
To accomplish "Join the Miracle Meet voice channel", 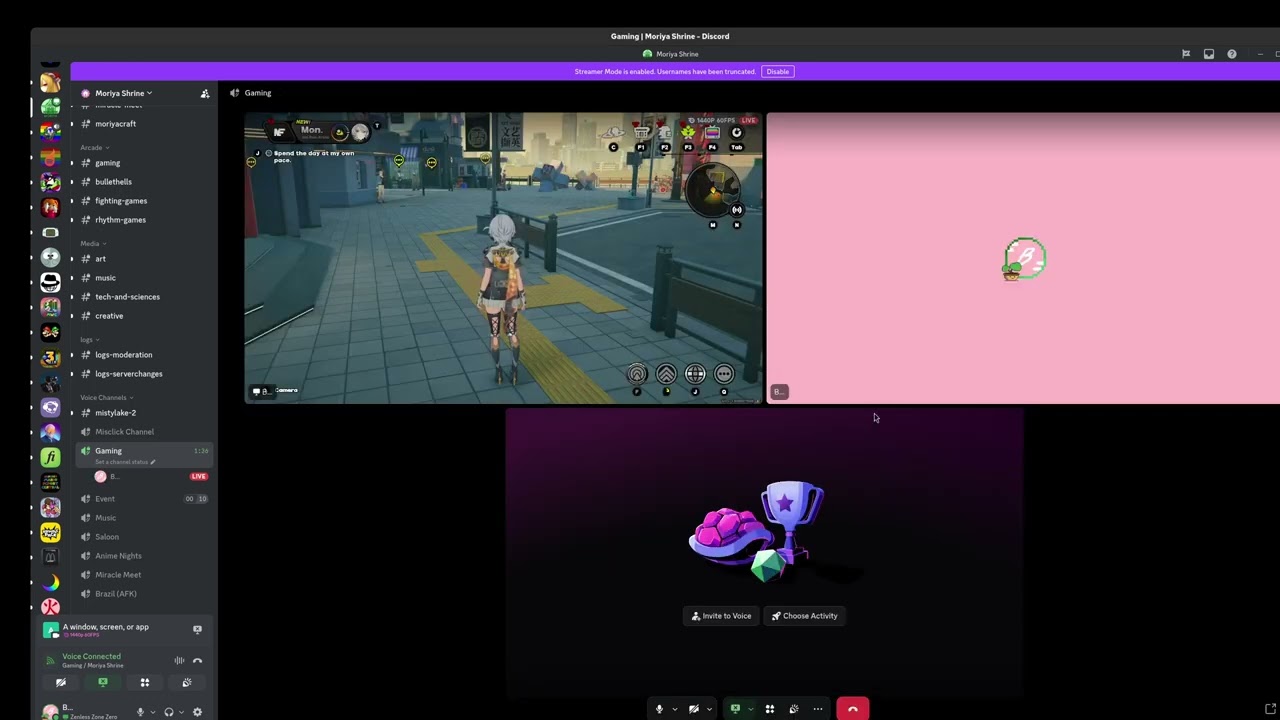I will (x=118, y=575).
